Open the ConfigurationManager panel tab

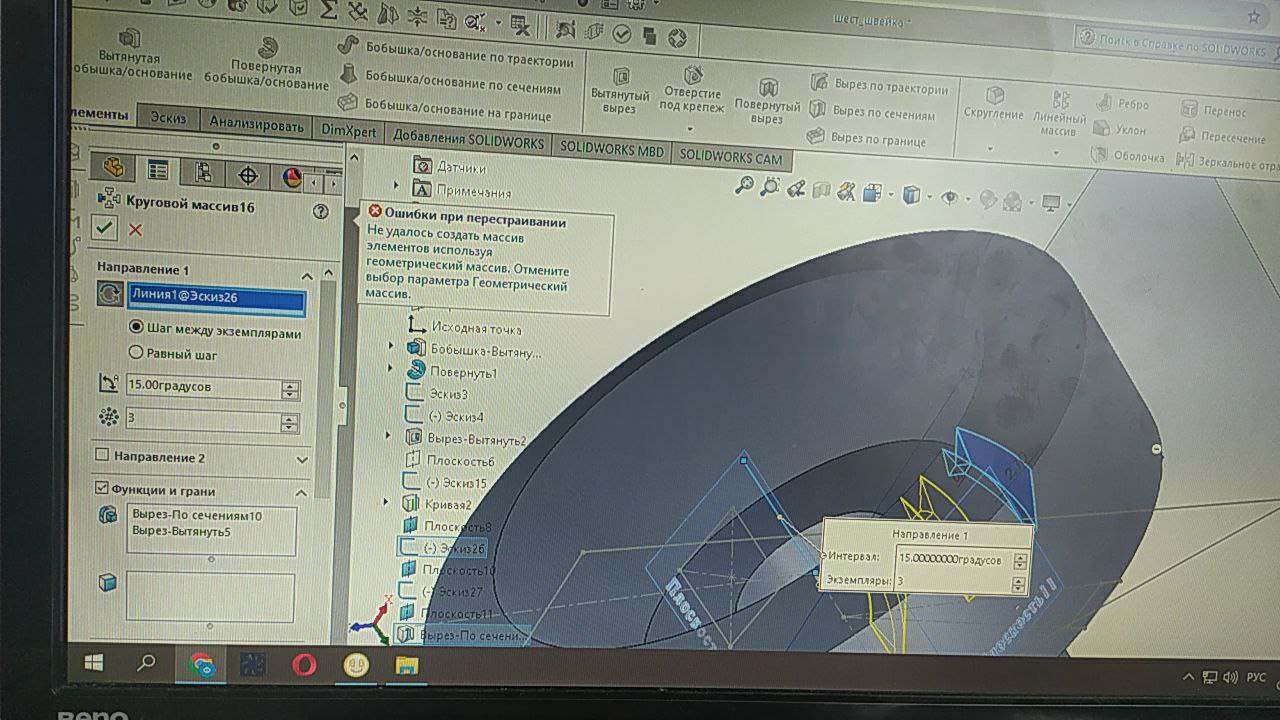click(x=203, y=172)
